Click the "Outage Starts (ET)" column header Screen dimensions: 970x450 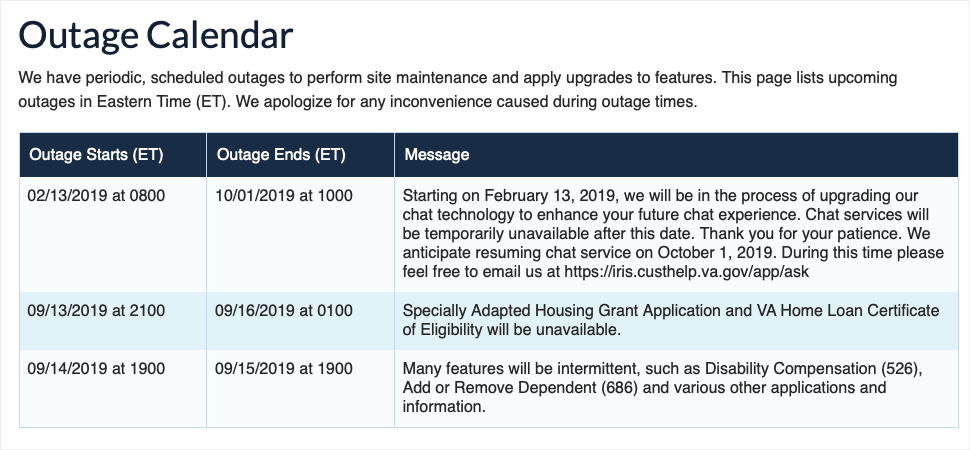[x=96, y=155]
